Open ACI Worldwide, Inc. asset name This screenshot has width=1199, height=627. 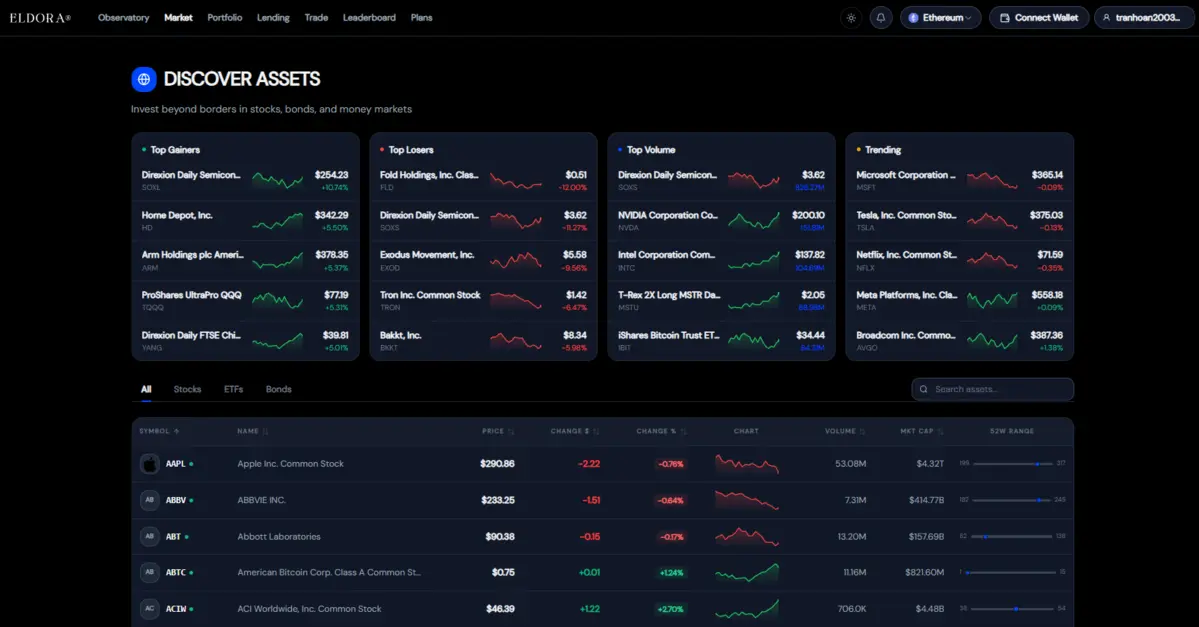click(309, 609)
